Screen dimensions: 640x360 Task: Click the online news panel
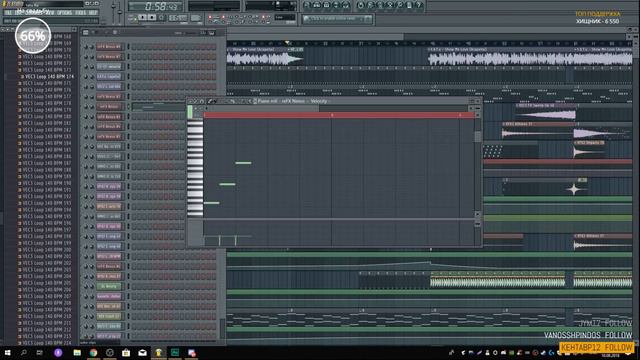tap(337, 19)
